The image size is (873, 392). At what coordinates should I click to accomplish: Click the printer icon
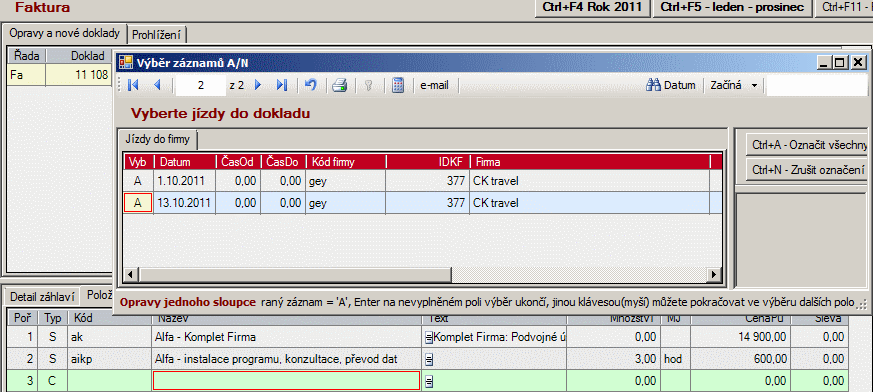point(340,85)
